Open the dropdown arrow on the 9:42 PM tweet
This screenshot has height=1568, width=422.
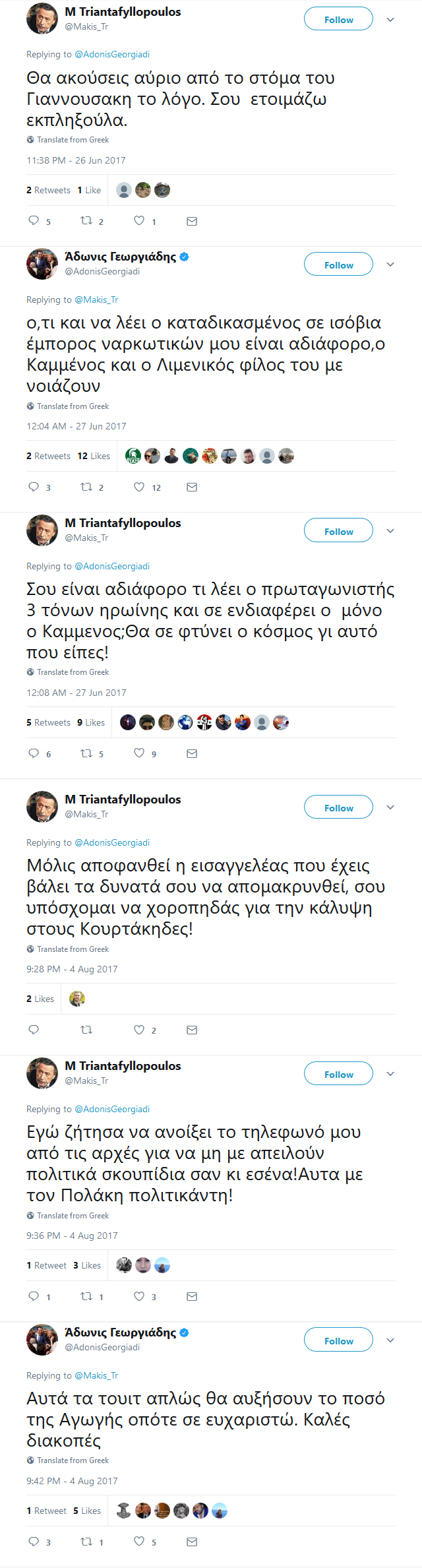[x=390, y=1340]
